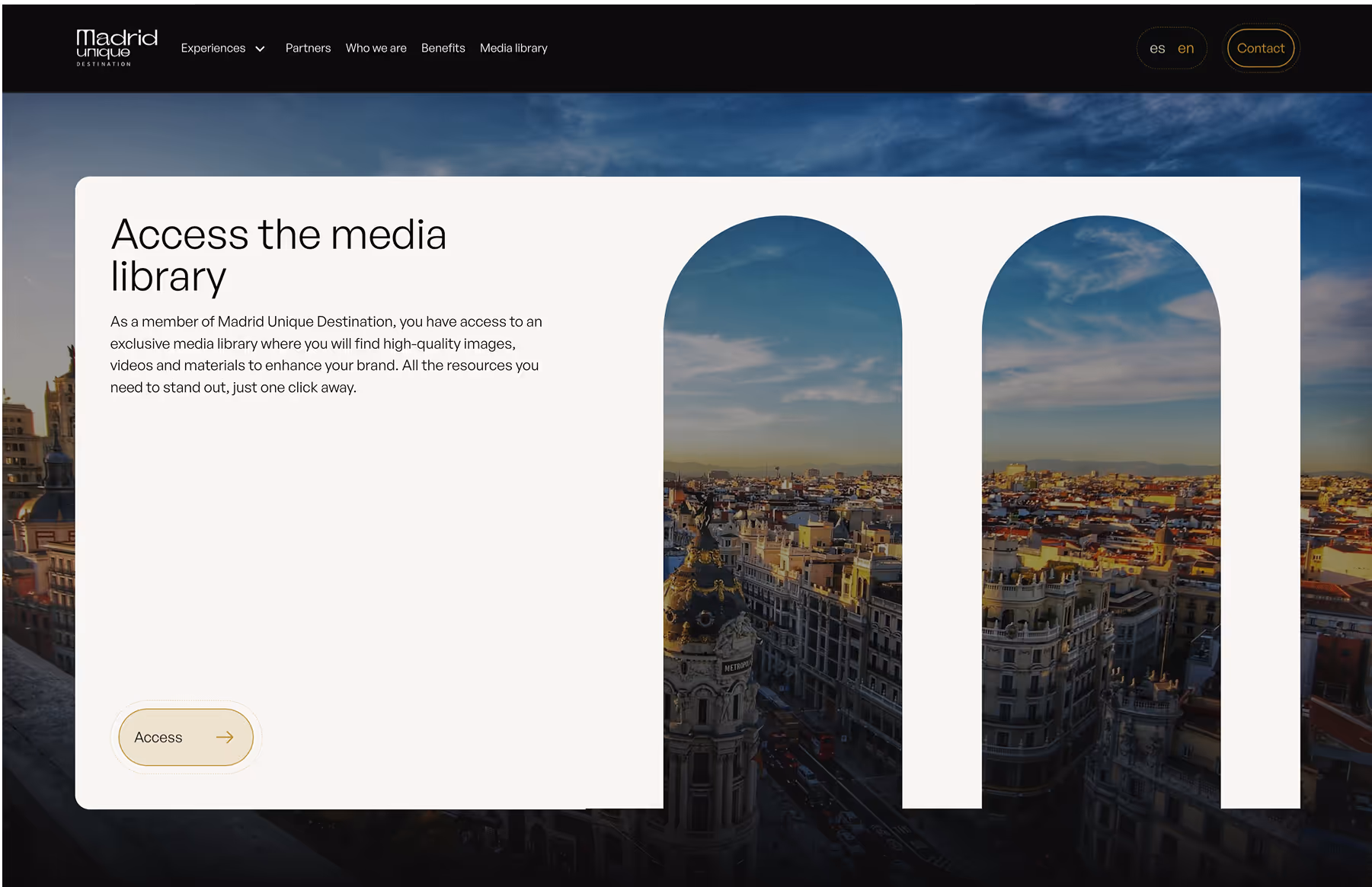Click the Access button
The height and width of the screenshot is (887, 1372).
click(186, 737)
